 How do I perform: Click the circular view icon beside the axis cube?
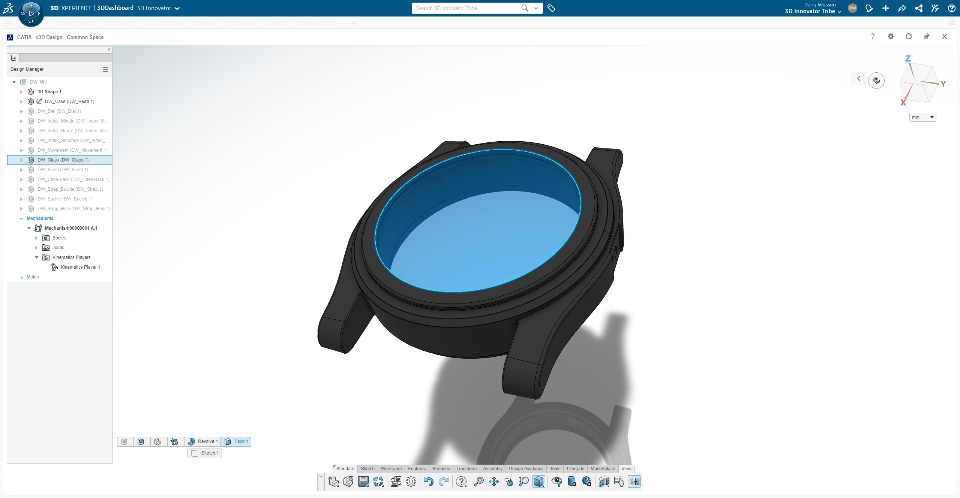tap(876, 80)
